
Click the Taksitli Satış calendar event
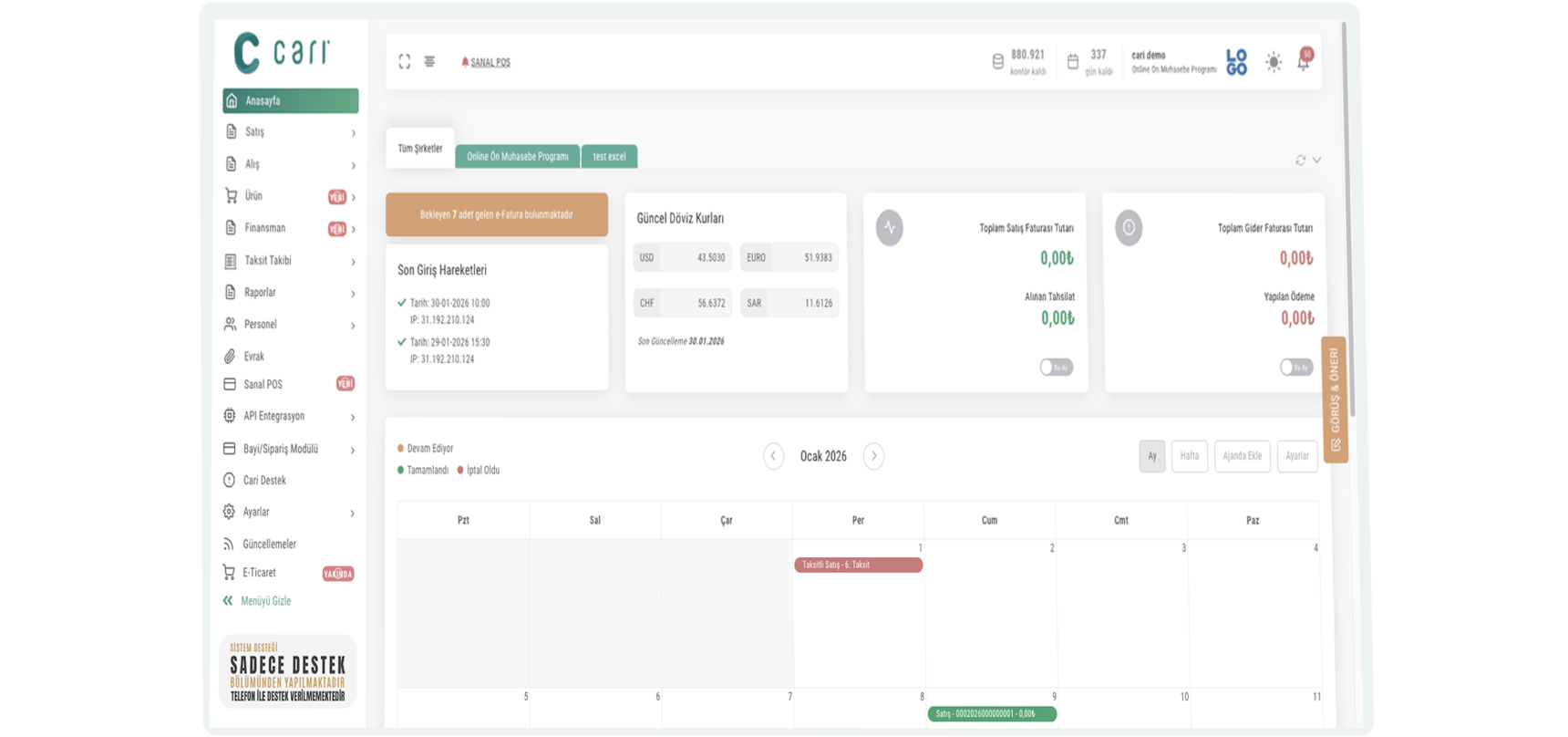[858, 566]
